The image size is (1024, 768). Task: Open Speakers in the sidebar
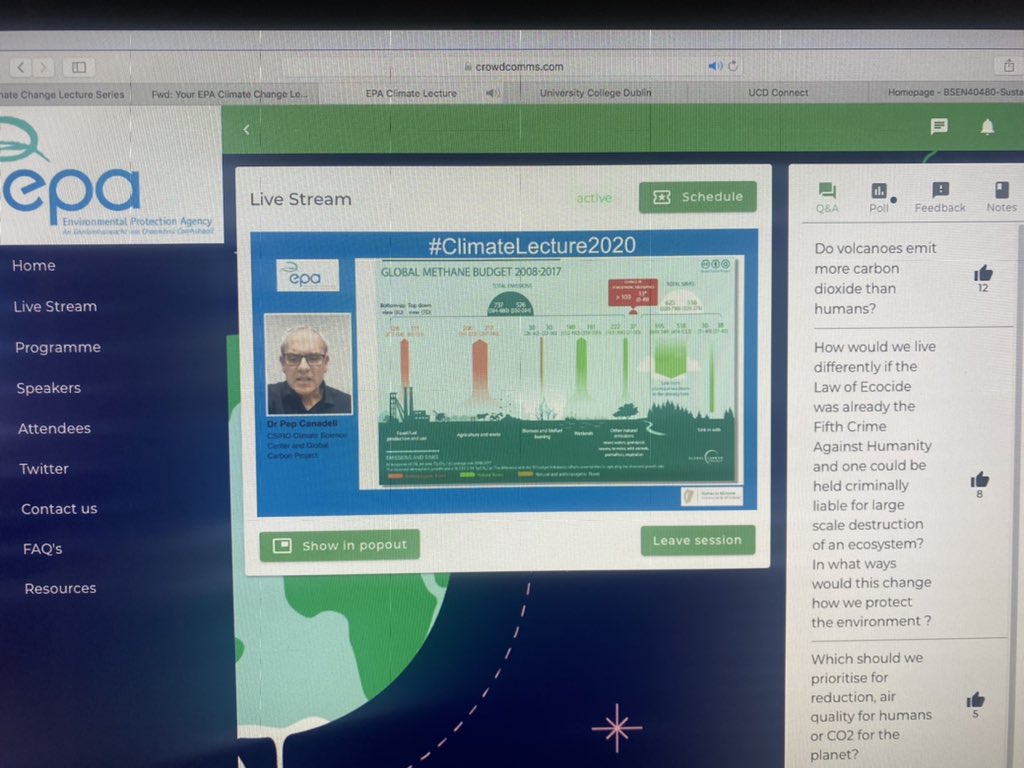pyautogui.click(x=48, y=388)
